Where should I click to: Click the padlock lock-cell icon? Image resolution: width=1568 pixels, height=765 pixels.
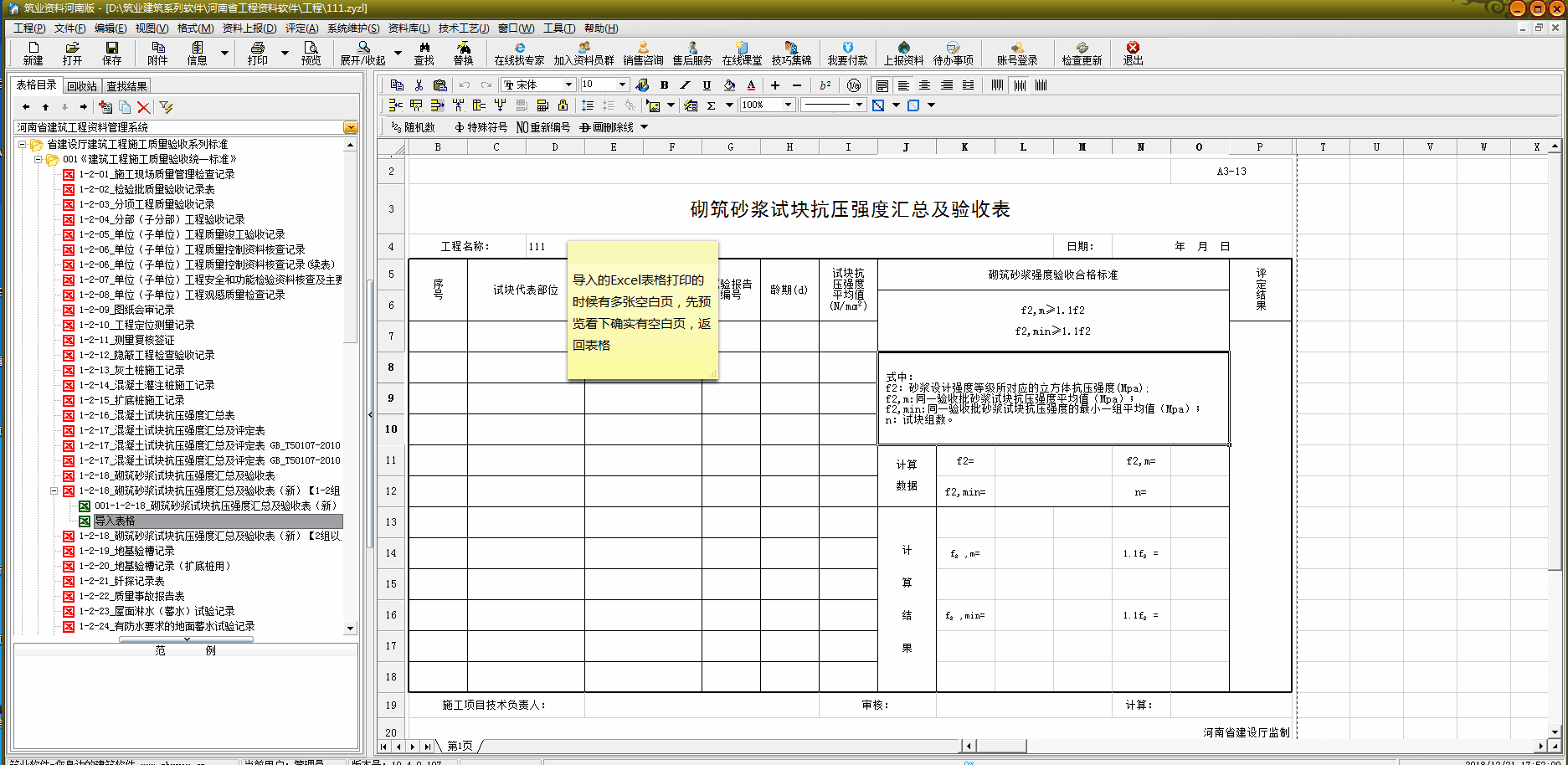pyautogui.click(x=563, y=105)
